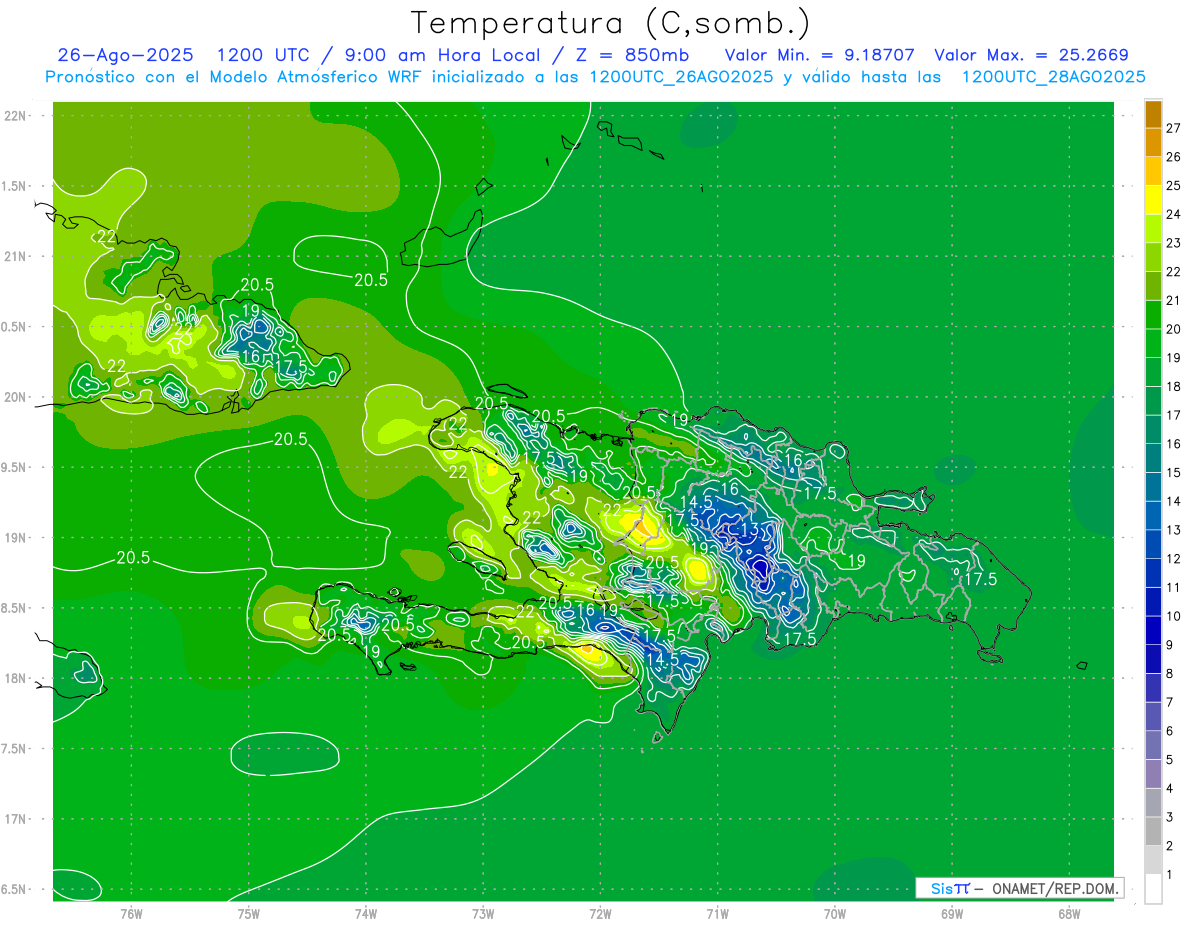Click the 27 label on the color scale
The image size is (1200, 927).
1173,127
